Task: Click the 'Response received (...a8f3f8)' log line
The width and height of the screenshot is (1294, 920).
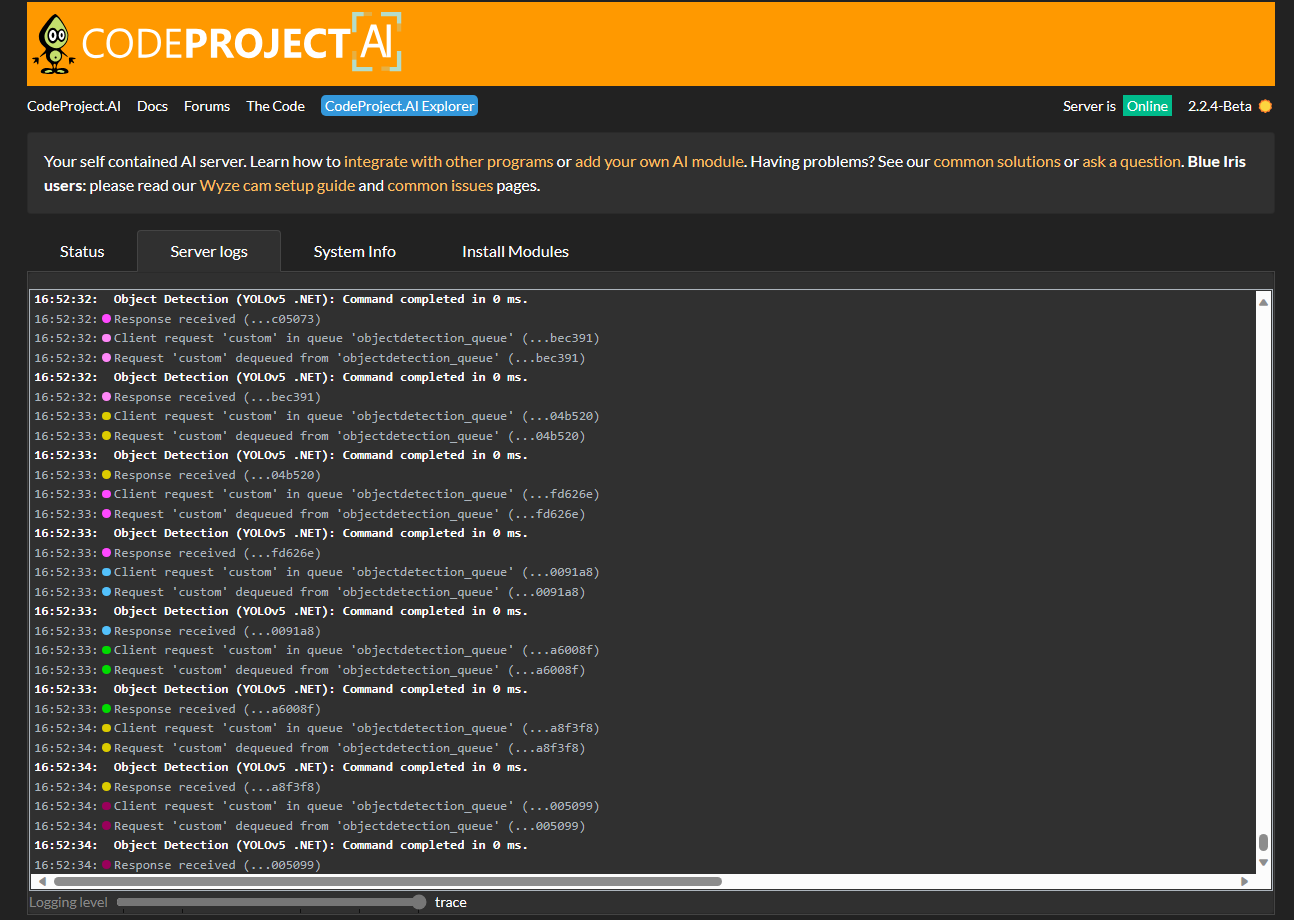Action: click(178, 787)
